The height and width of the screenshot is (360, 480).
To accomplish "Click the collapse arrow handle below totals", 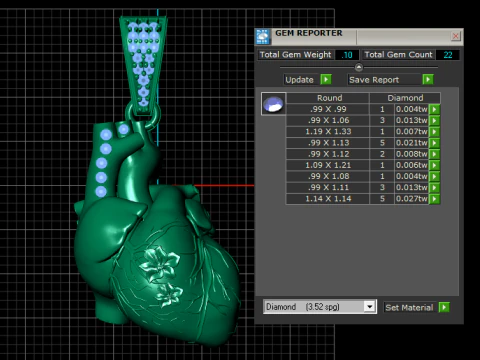I will click(359, 68).
